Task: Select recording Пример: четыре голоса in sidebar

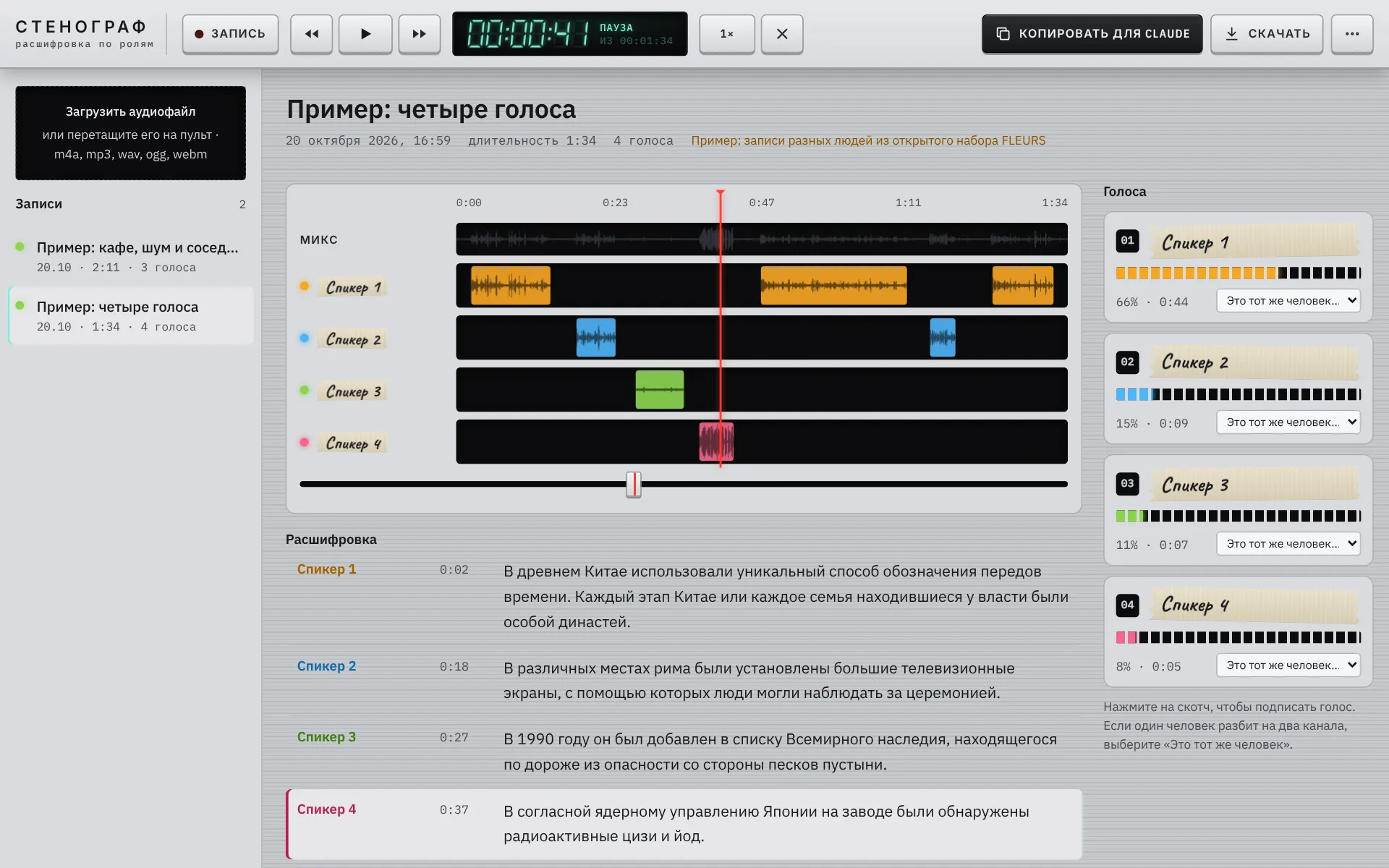Action: click(x=131, y=316)
